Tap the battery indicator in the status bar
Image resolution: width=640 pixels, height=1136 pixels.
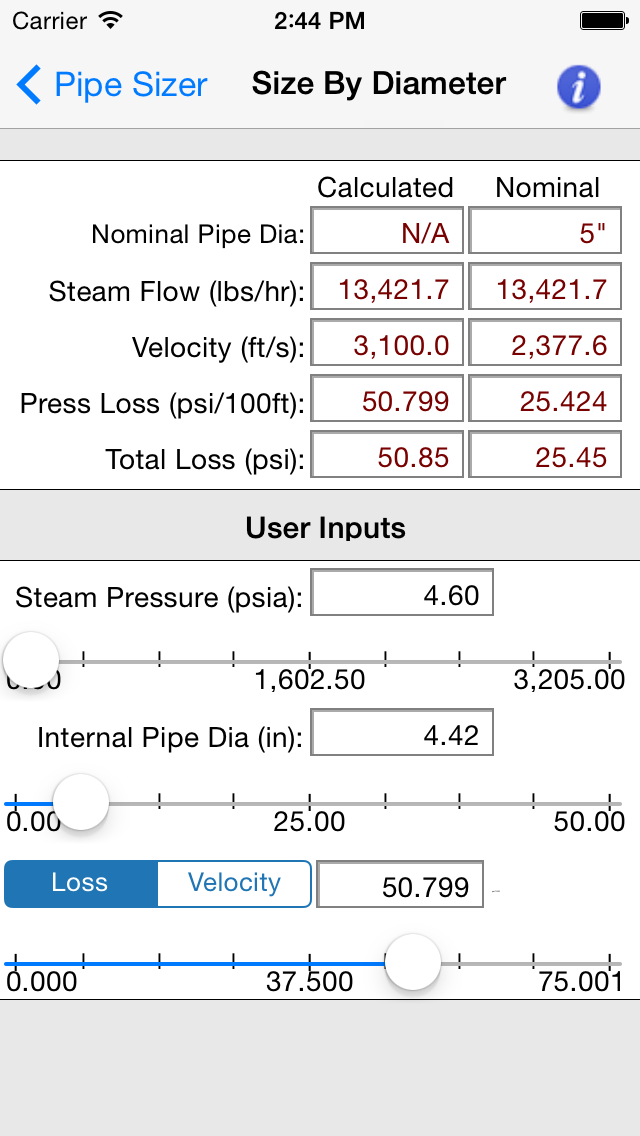coord(603,18)
